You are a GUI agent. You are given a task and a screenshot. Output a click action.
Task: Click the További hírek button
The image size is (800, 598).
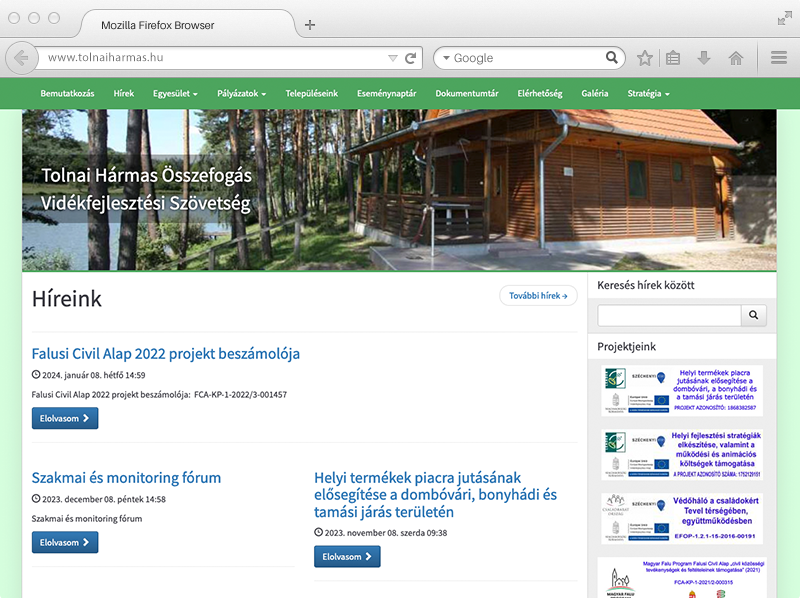click(x=538, y=296)
